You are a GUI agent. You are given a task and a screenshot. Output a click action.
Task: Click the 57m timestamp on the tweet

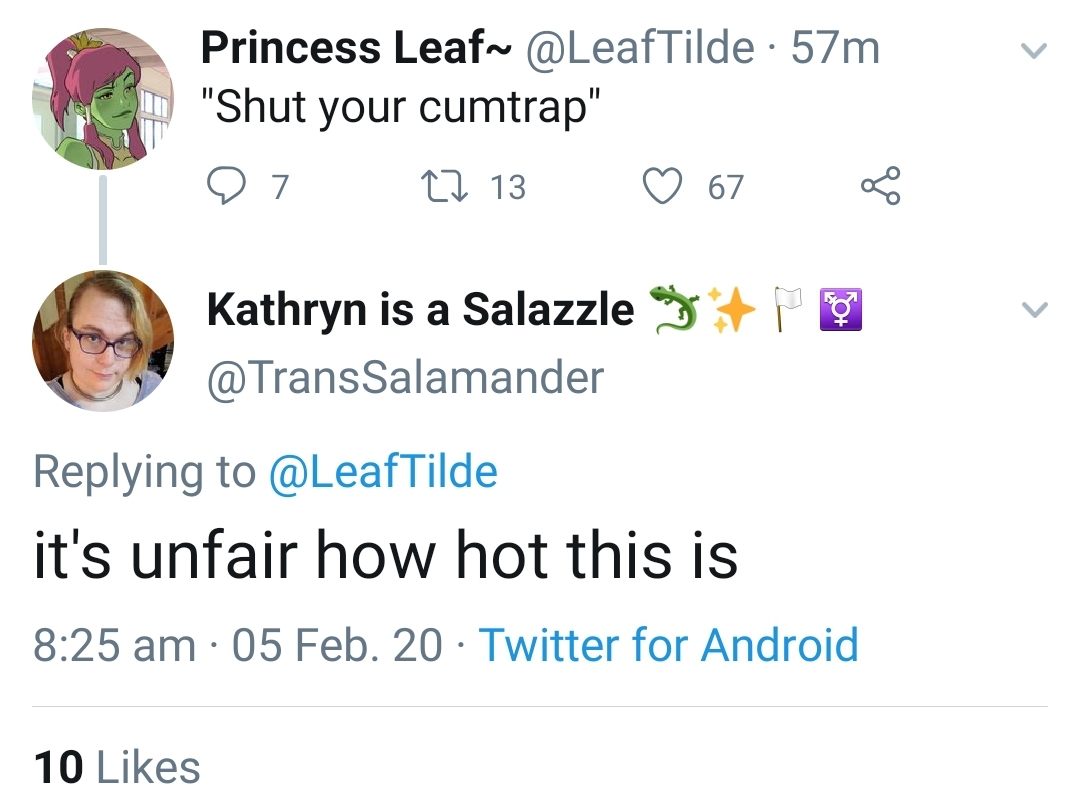[835, 48]
